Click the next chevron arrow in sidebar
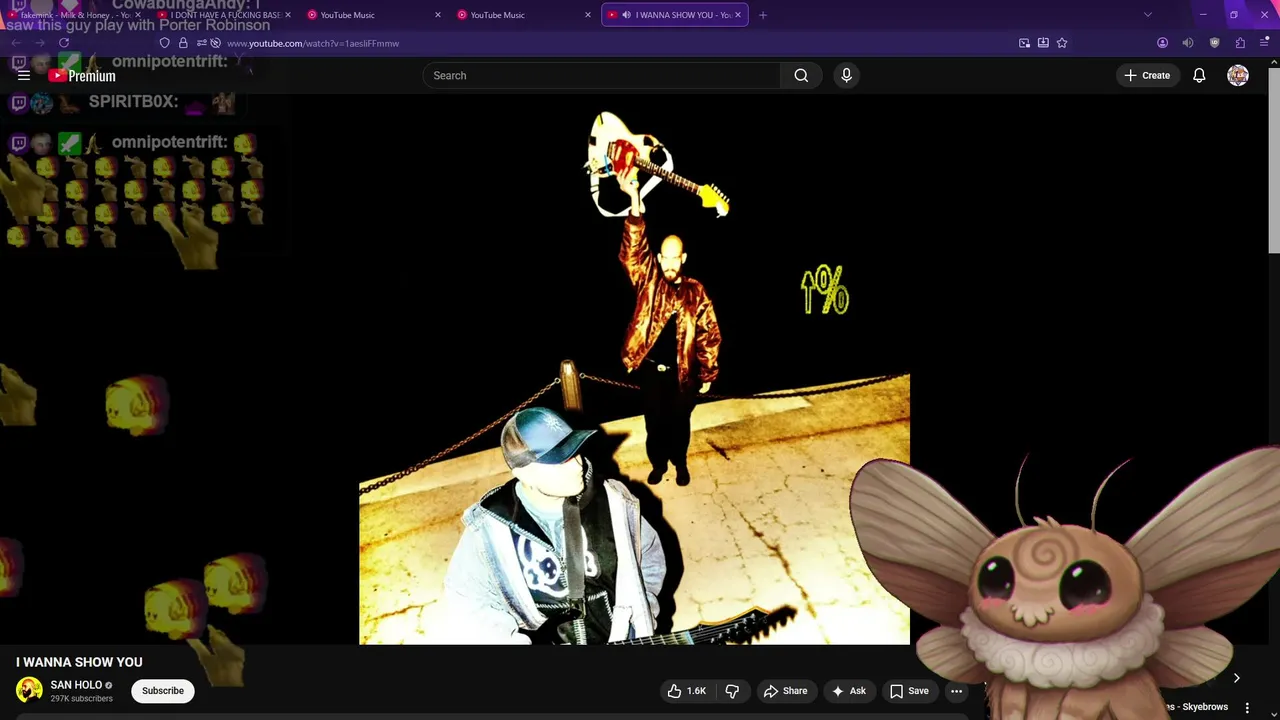The image size is (1280, 720). [1236, 678]
